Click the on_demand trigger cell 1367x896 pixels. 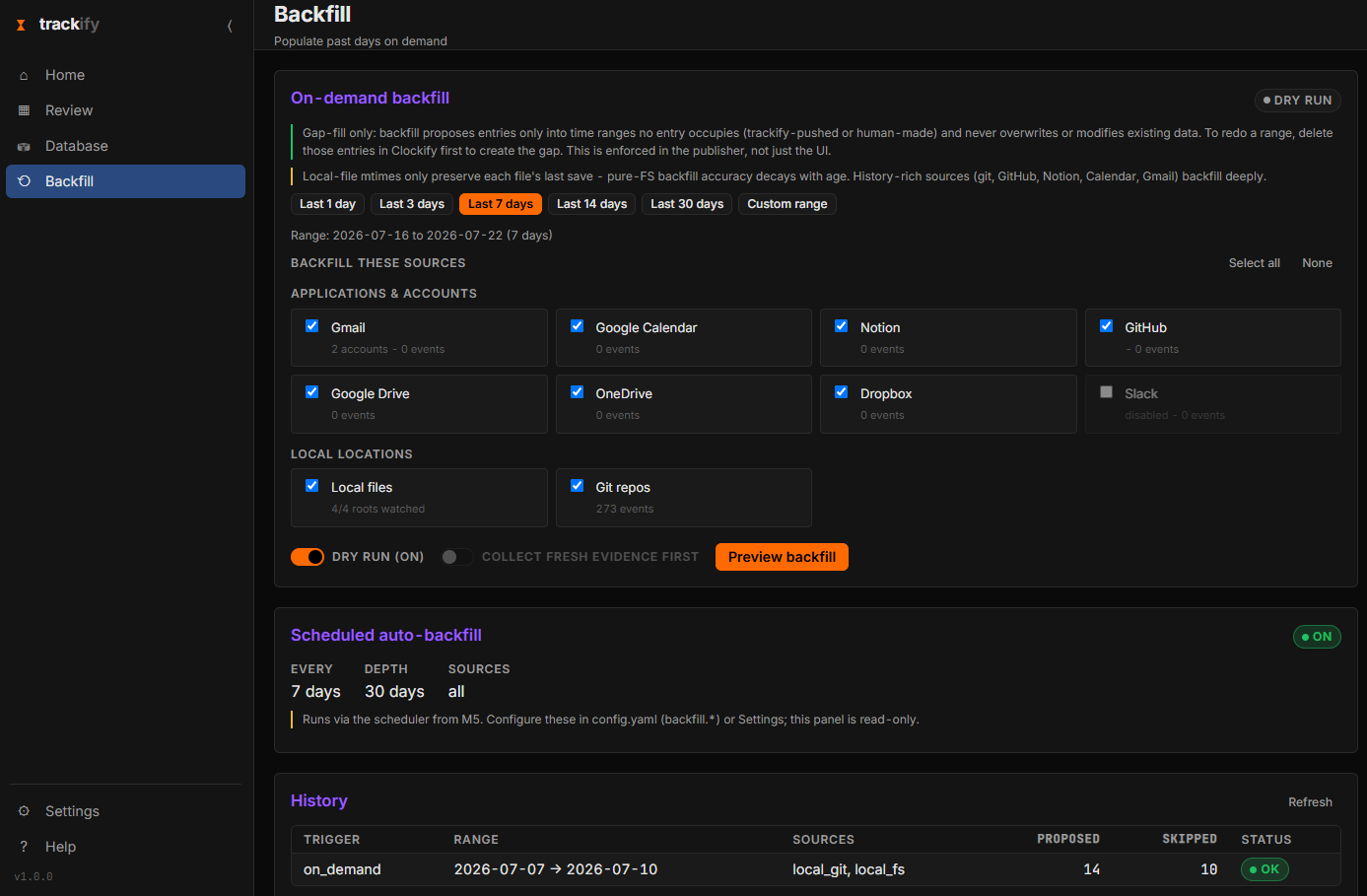pyautogui.click(x=342, y=869)
